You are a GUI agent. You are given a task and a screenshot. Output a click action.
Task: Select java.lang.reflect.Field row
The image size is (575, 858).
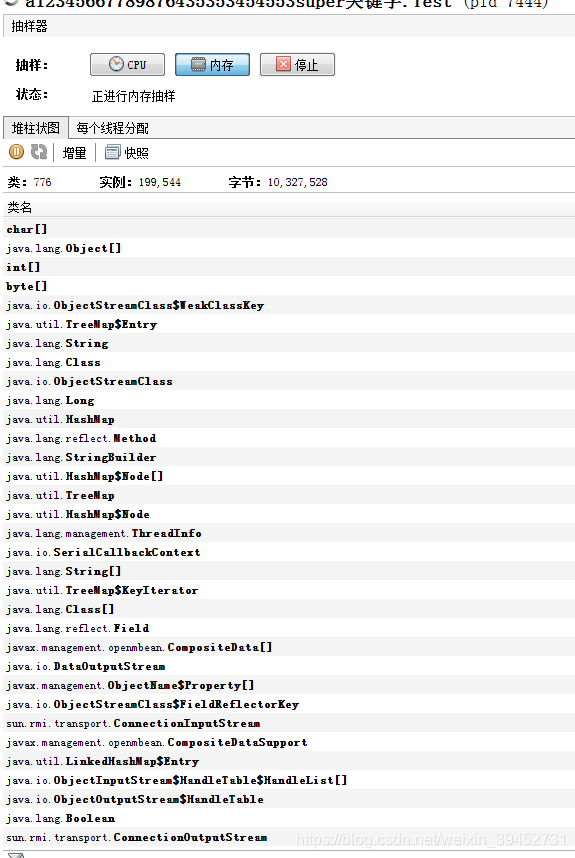pos(289,628)
